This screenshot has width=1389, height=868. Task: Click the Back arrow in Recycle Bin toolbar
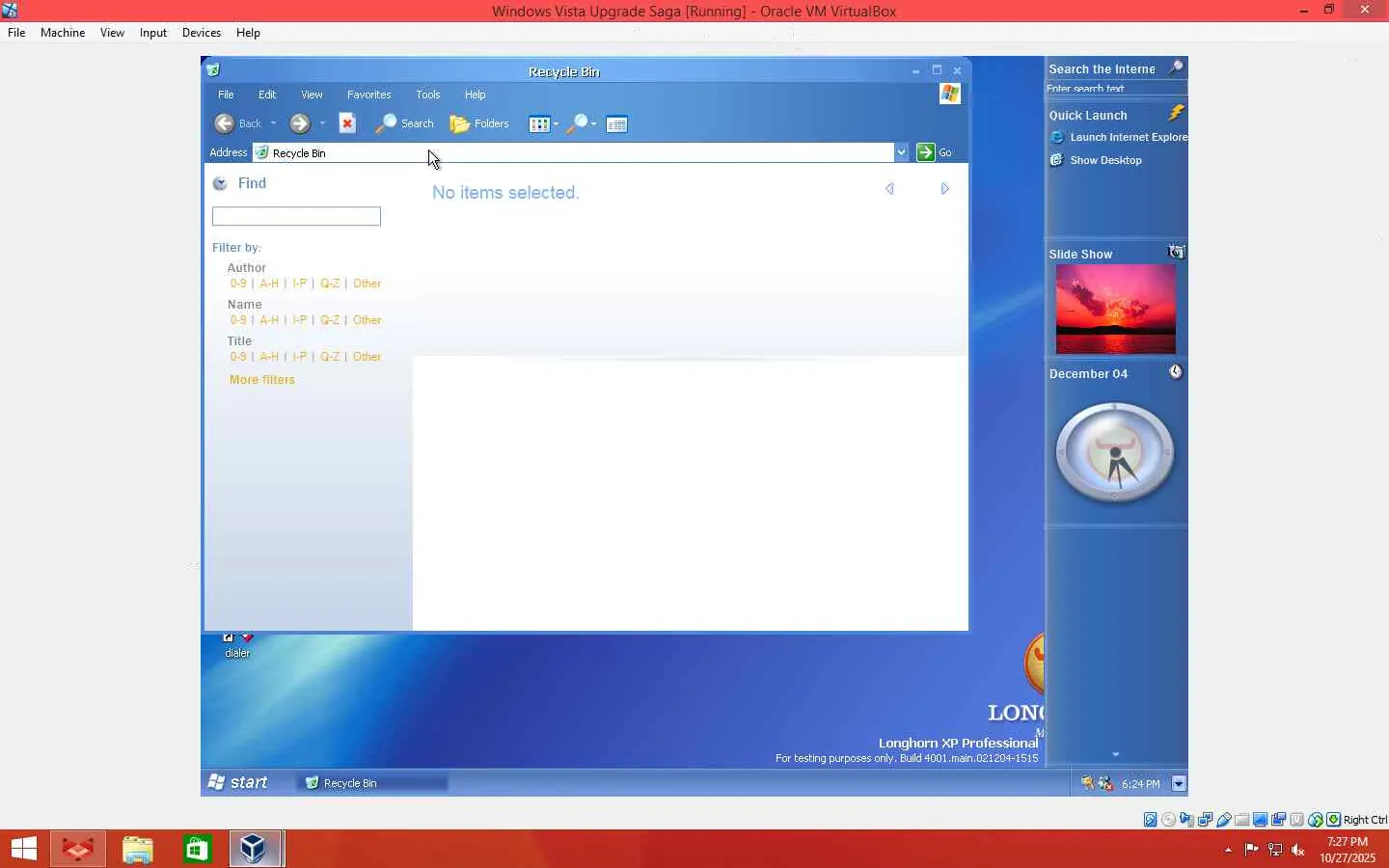point(224,123)
